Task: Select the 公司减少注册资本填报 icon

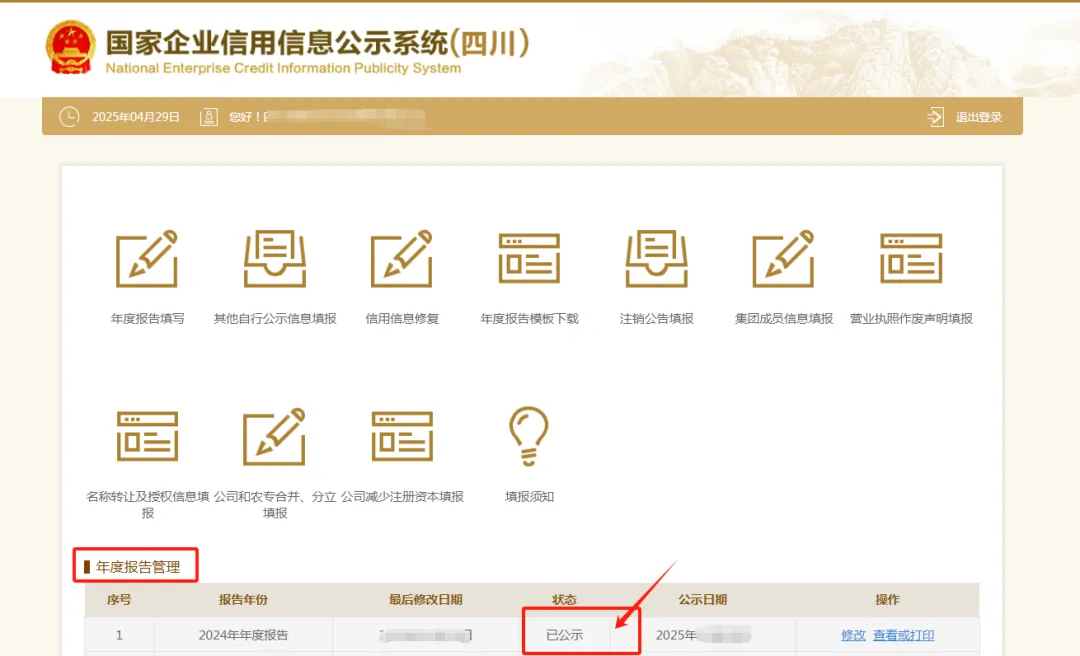Action: (x=402, y=437)
